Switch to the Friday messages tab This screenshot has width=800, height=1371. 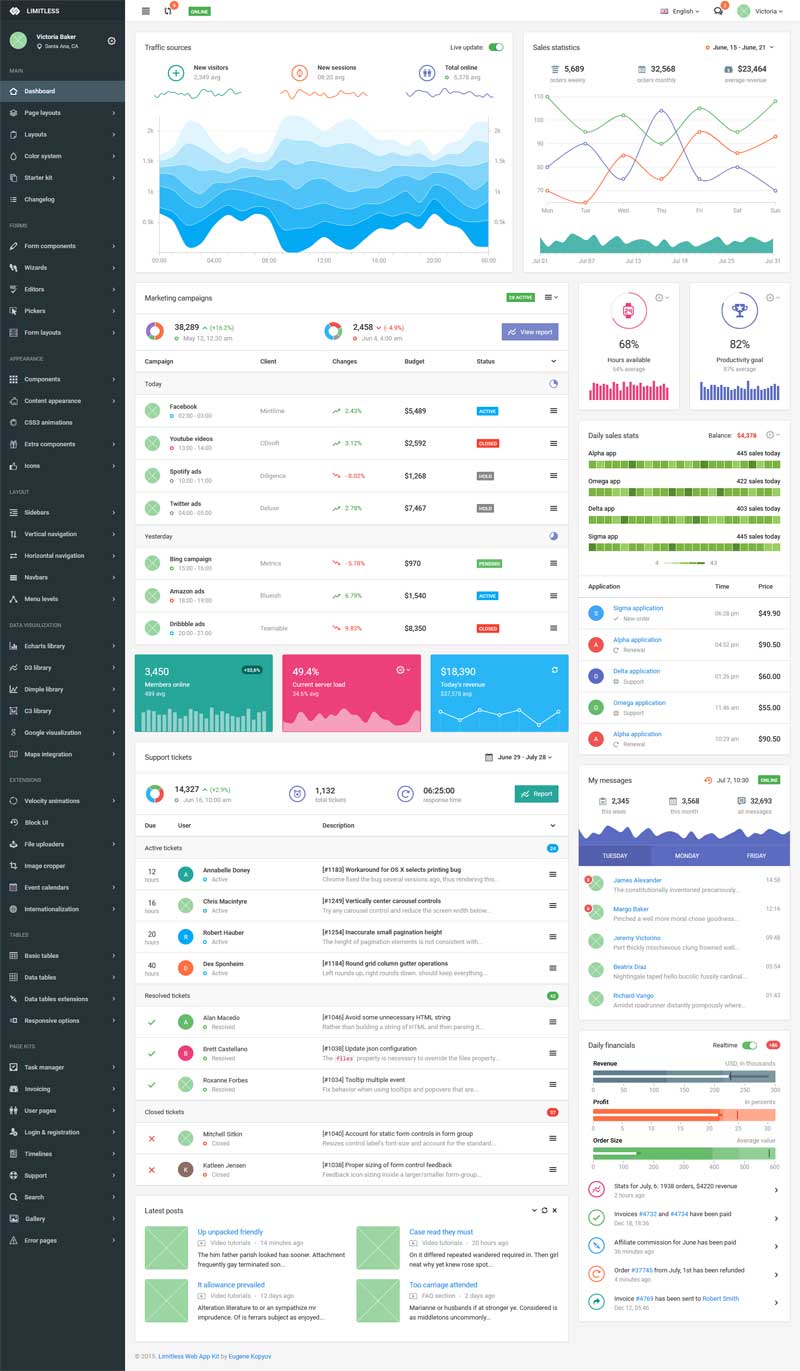[756, 855]
